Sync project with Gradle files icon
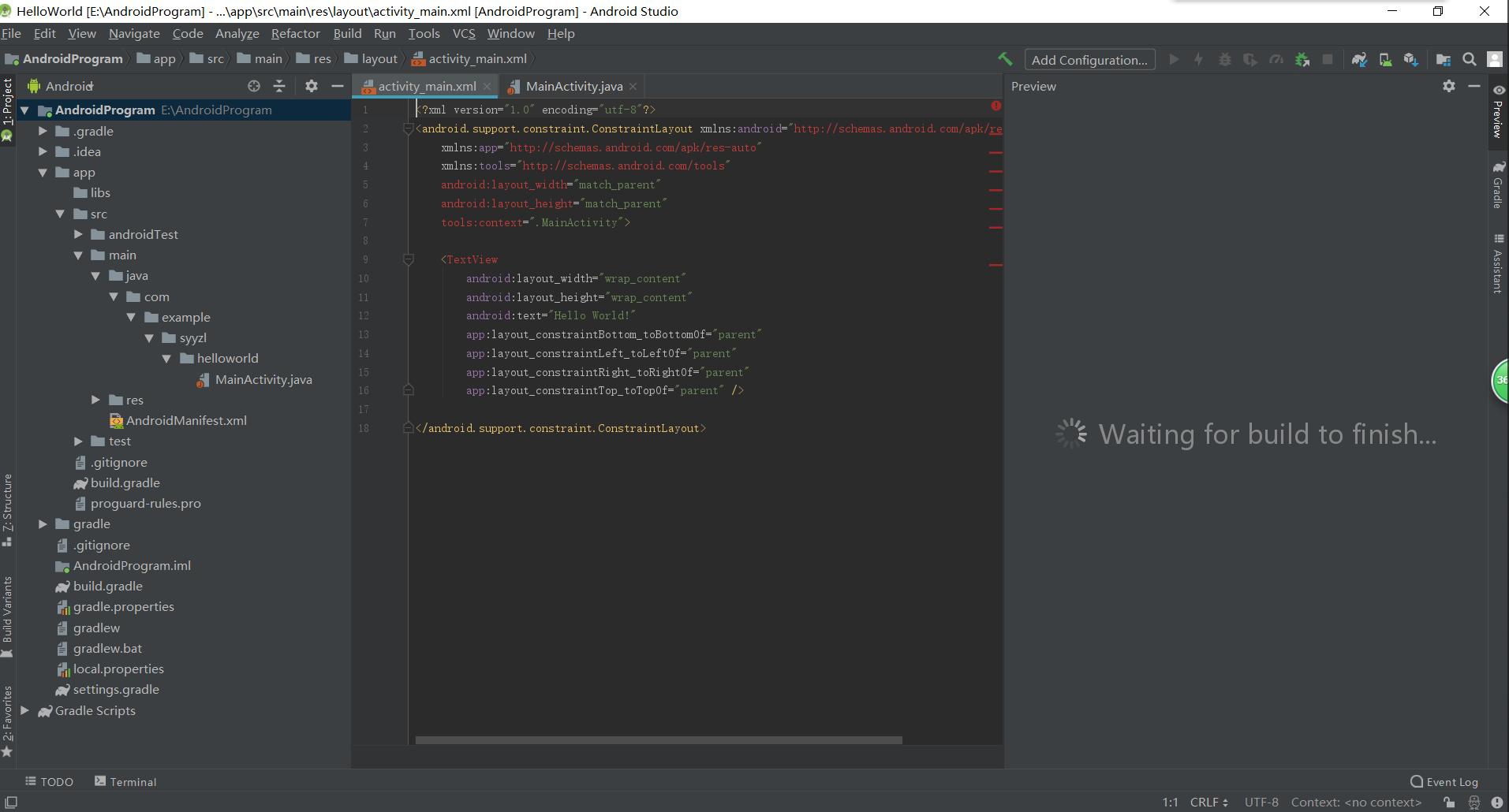 1359,59
